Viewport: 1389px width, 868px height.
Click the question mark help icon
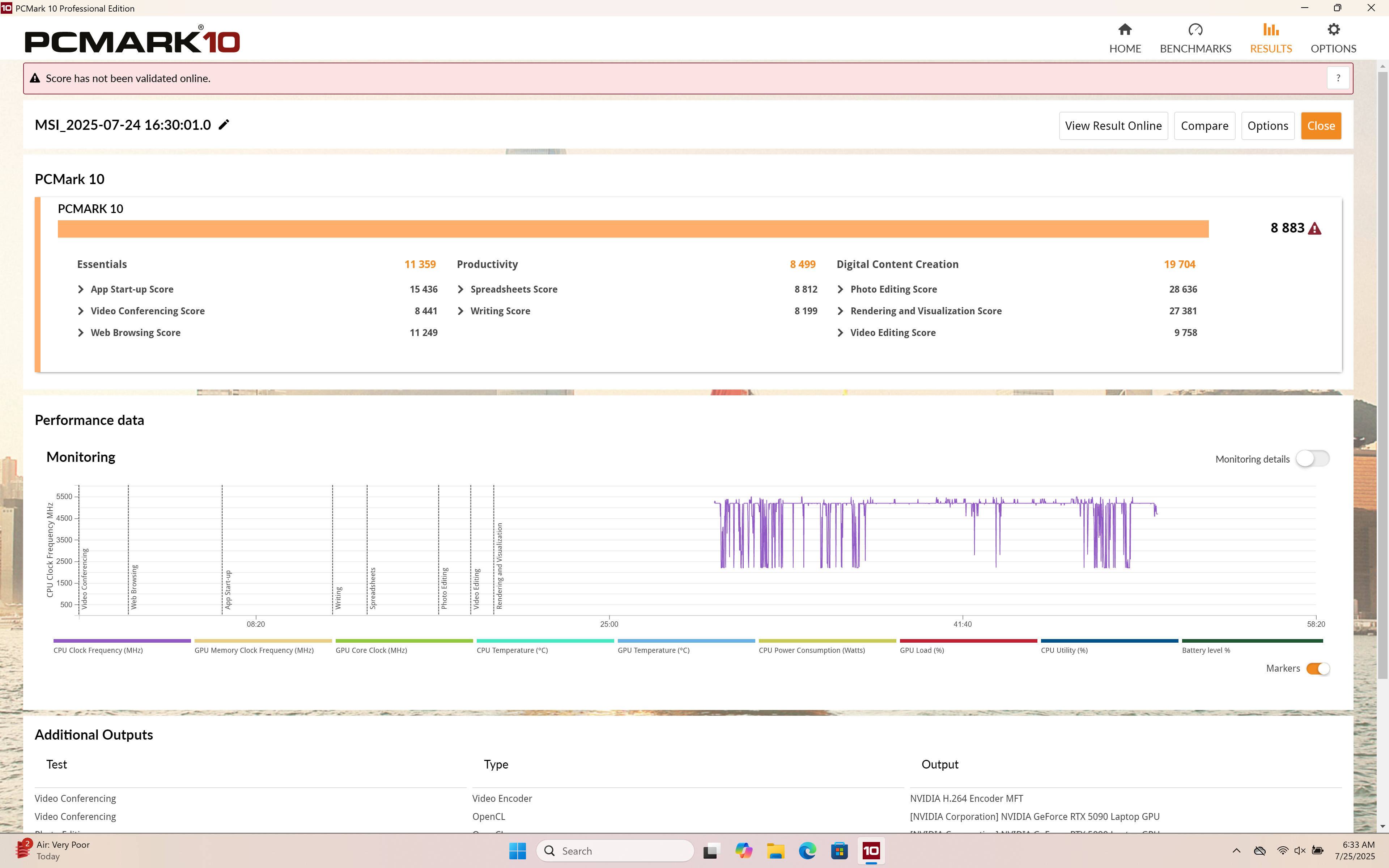click(x=1338, y=78)
